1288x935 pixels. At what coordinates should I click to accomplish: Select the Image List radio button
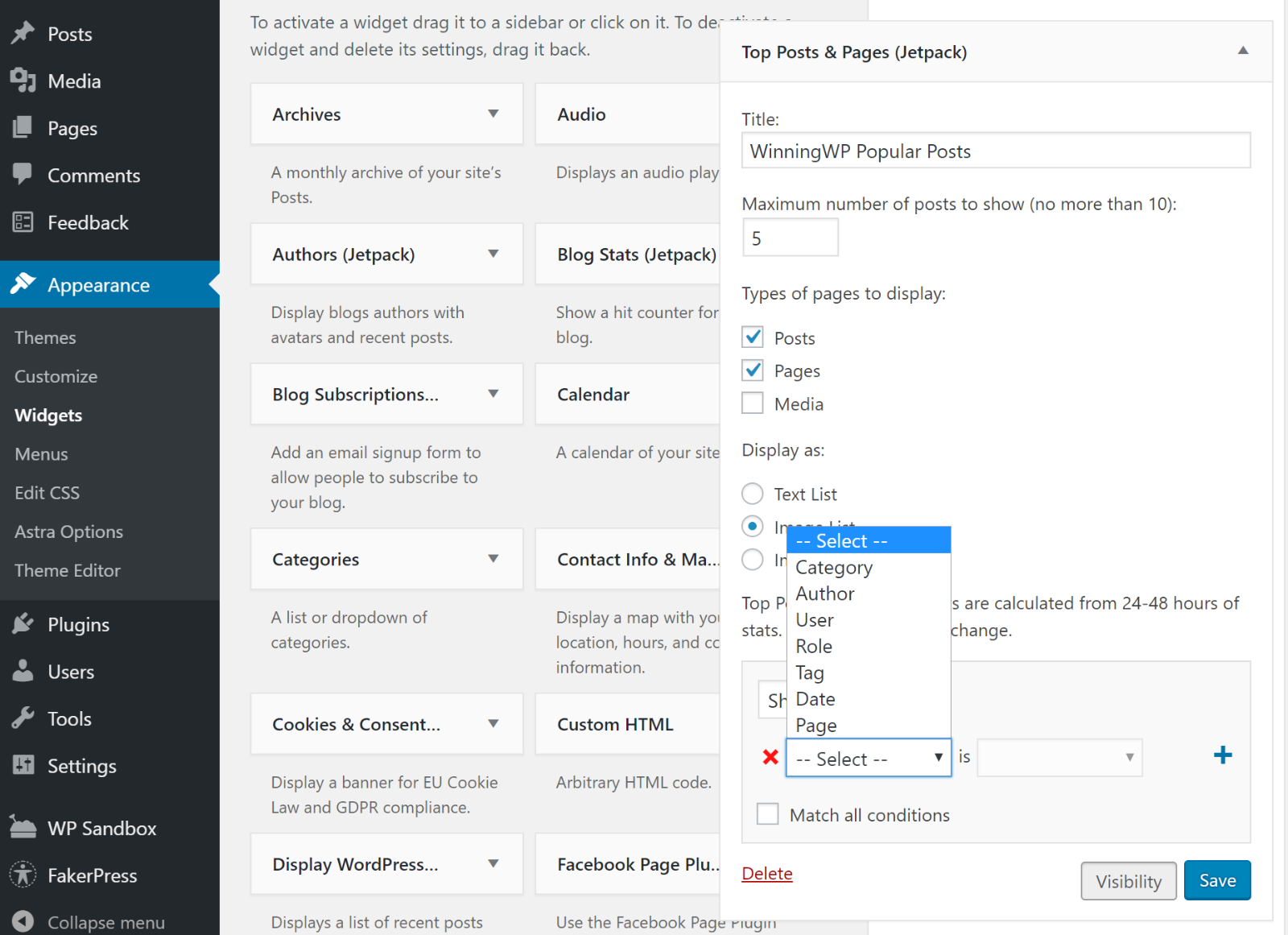(753, 526)
